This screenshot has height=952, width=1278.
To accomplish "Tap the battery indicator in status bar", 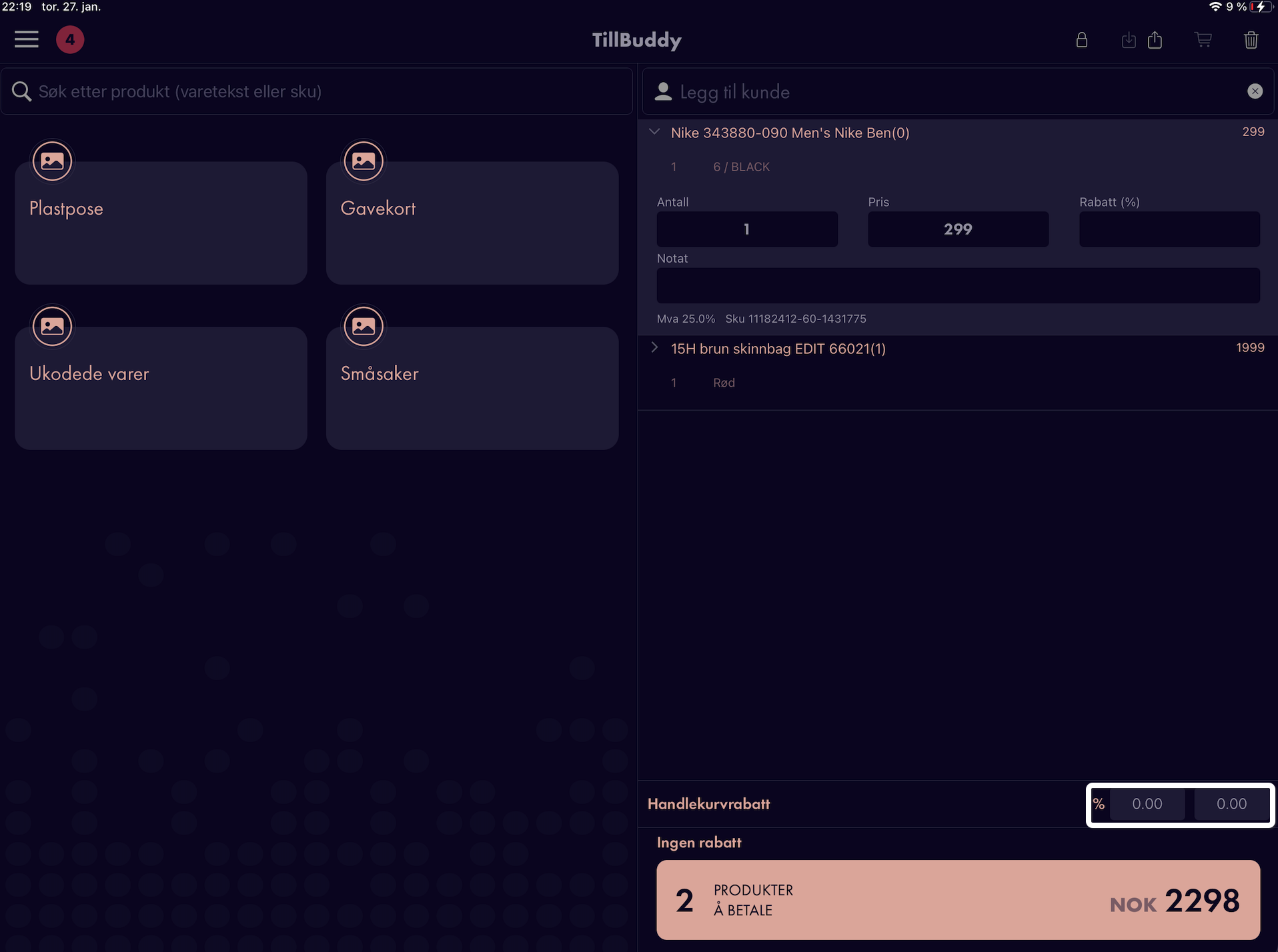I will click(x=1260, y=7).
